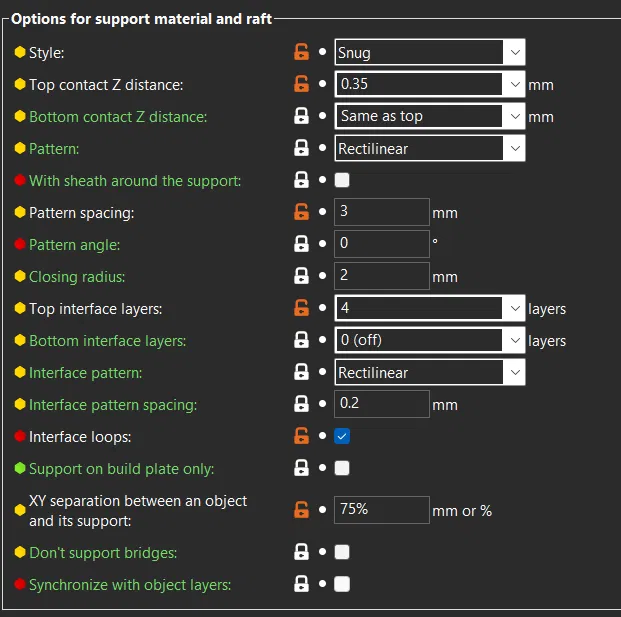This screenshot has width=621, height=617.
Task: Click the lock icon for Closing radius
Action: [301, 276]
